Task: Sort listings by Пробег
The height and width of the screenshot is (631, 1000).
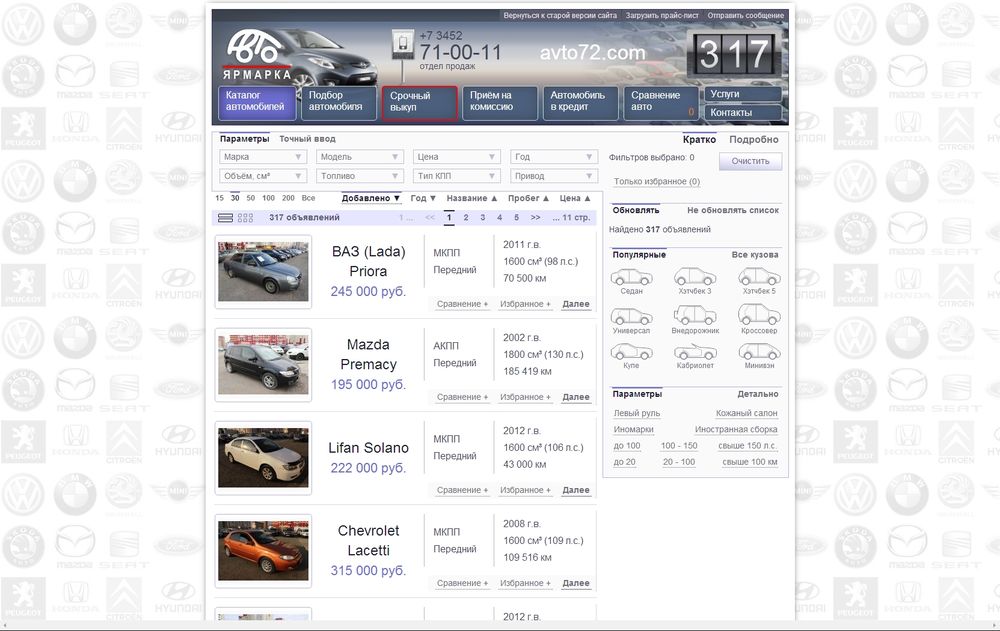Action: 528,198
